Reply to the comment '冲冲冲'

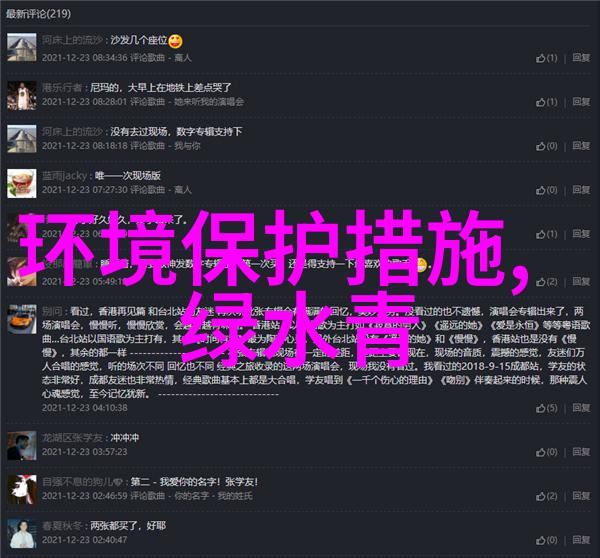[581, 452]
